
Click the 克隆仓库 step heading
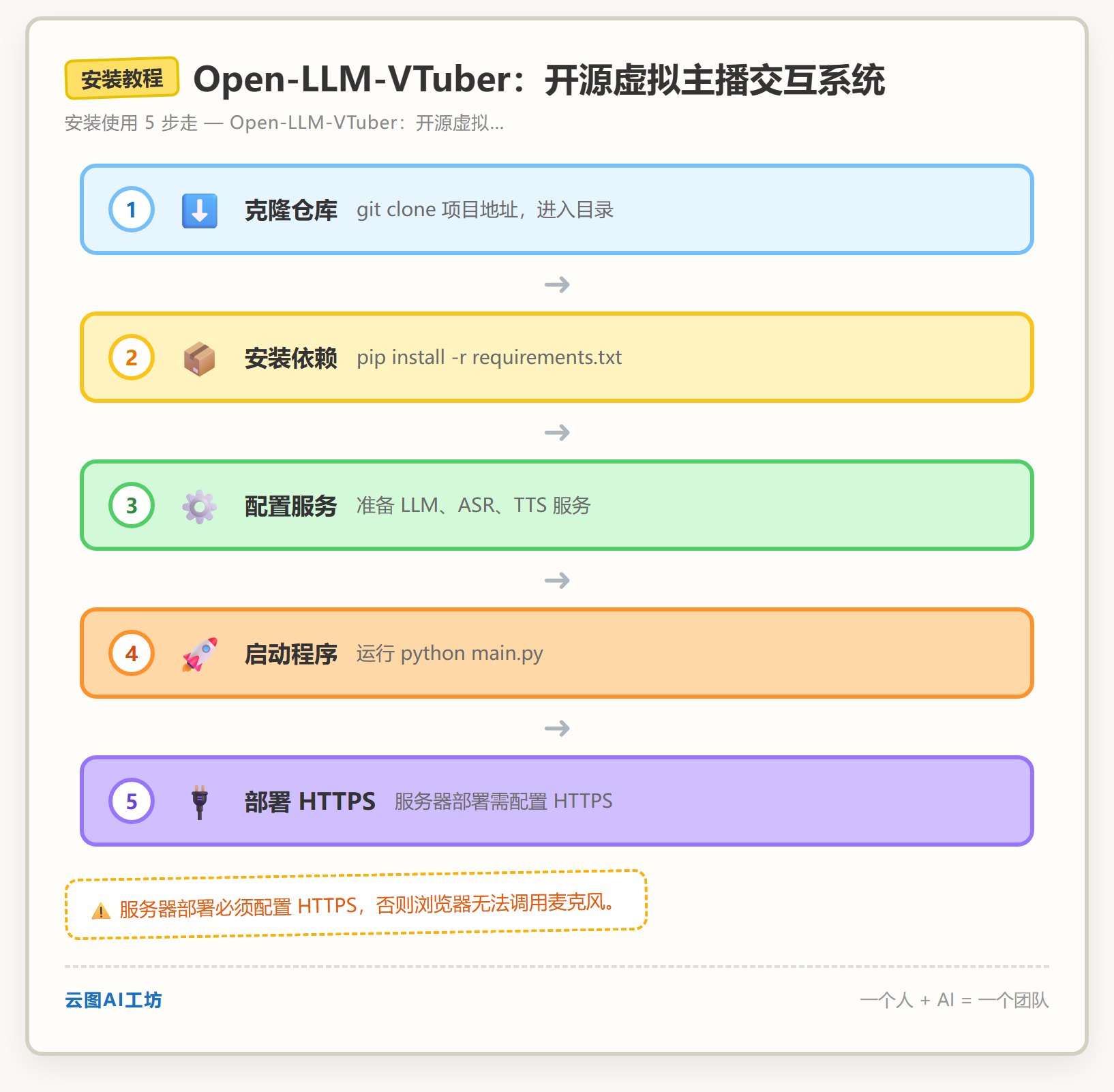pyautogui.click(x=291, y=210)
